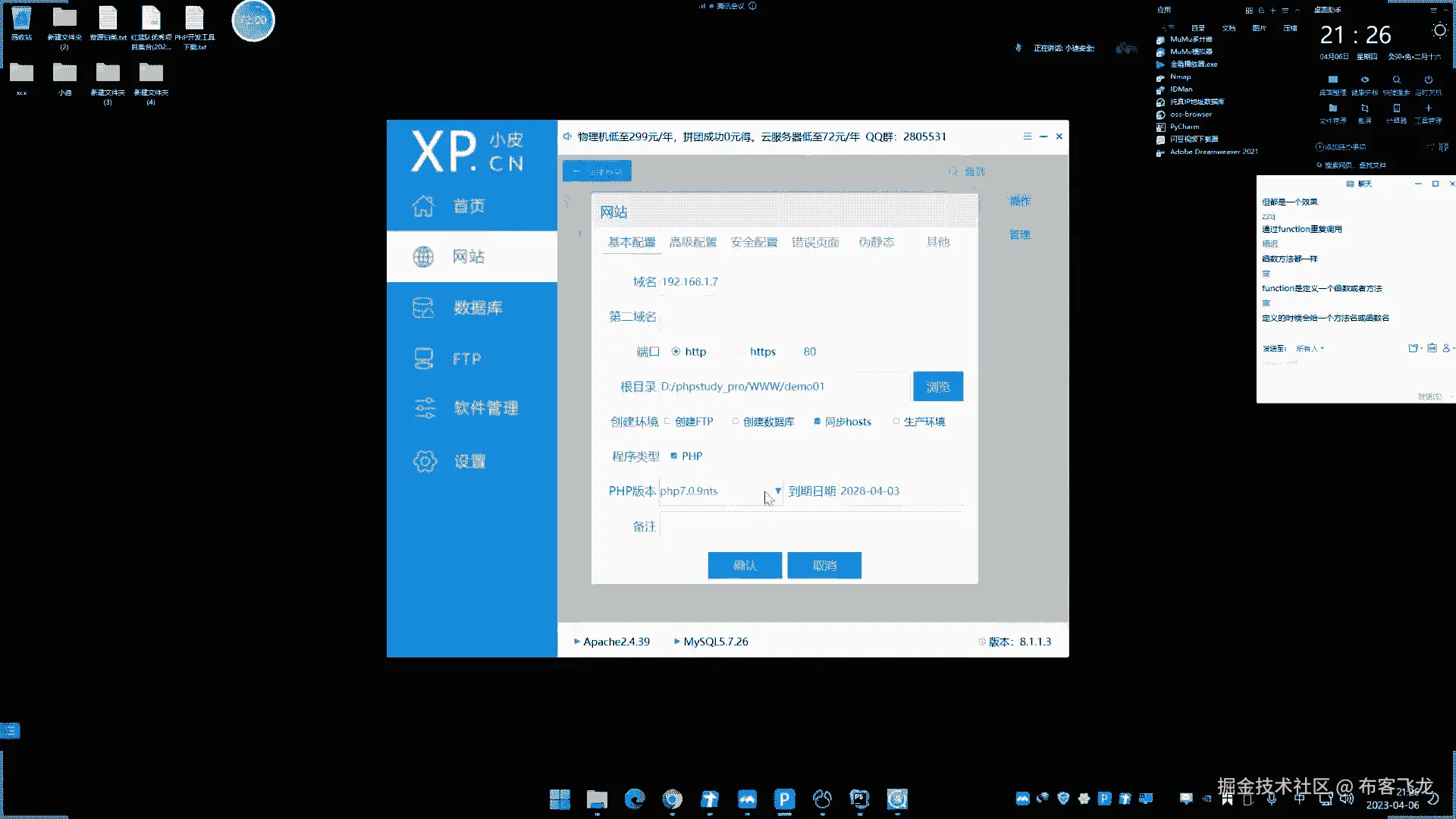This screenshot has height=819, width=1456.
Task: Click the FTP server icon
Action: pos(423,359)
